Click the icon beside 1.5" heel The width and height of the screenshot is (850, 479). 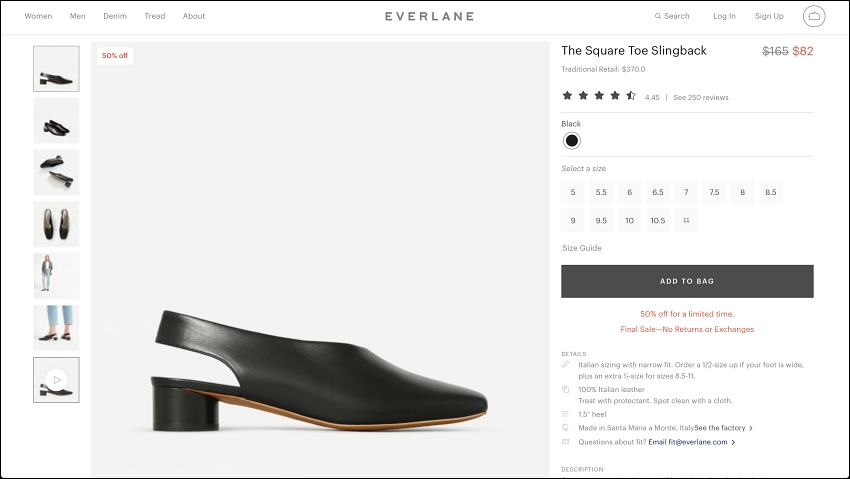(565, 414)
